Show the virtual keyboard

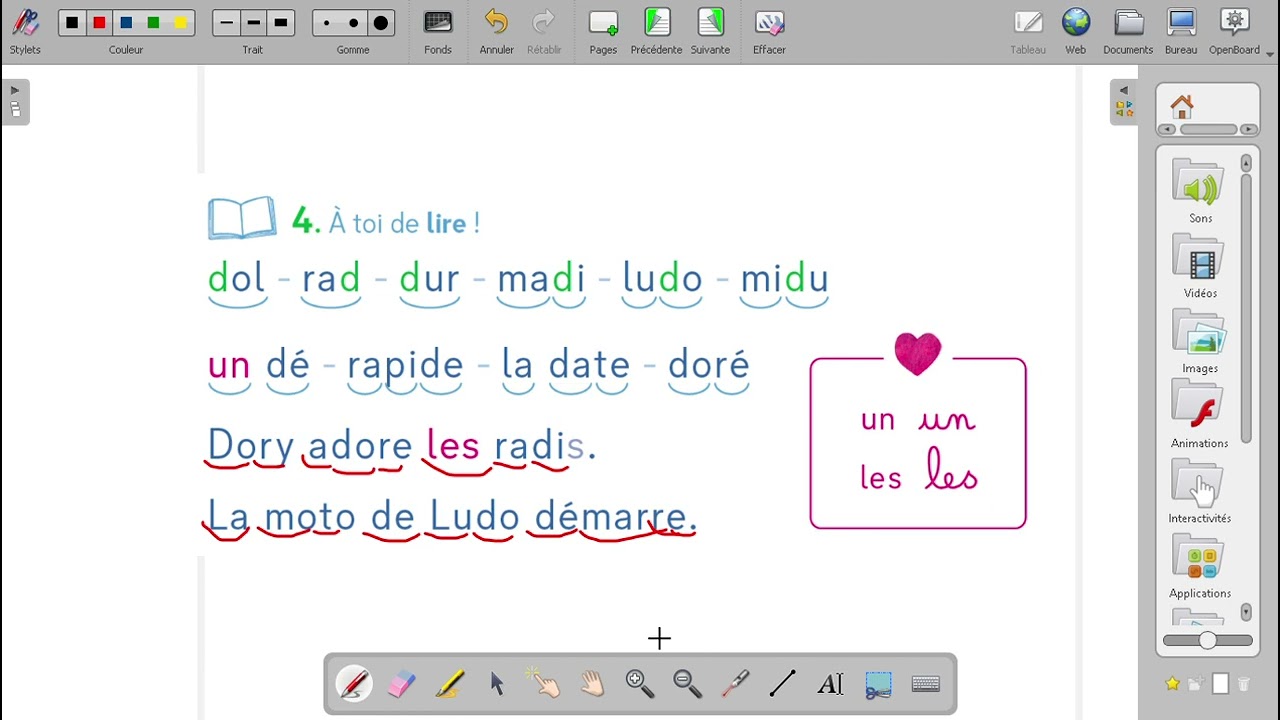(926, 684)
